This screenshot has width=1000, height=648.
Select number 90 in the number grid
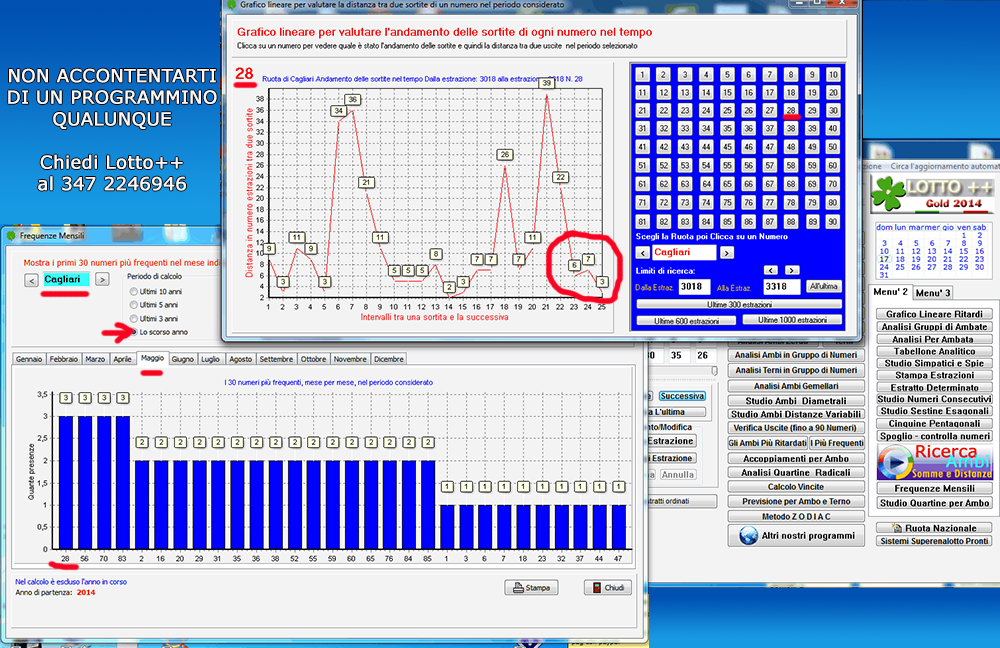click(x=833, y=222)
